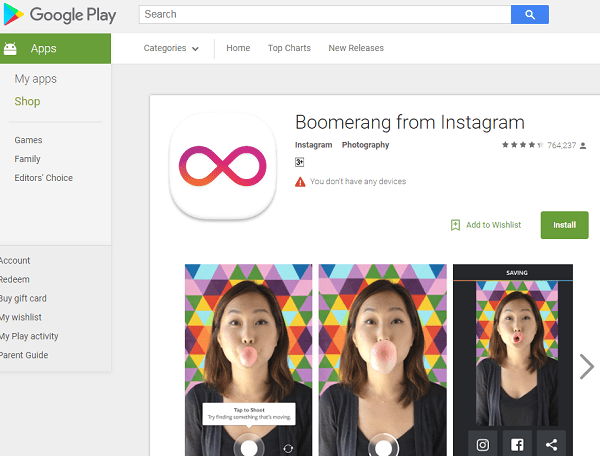Click the shutter button in second screenshot
Image resolution: width=600 pixels, height=456 pixels.
(x=383, y=445)
